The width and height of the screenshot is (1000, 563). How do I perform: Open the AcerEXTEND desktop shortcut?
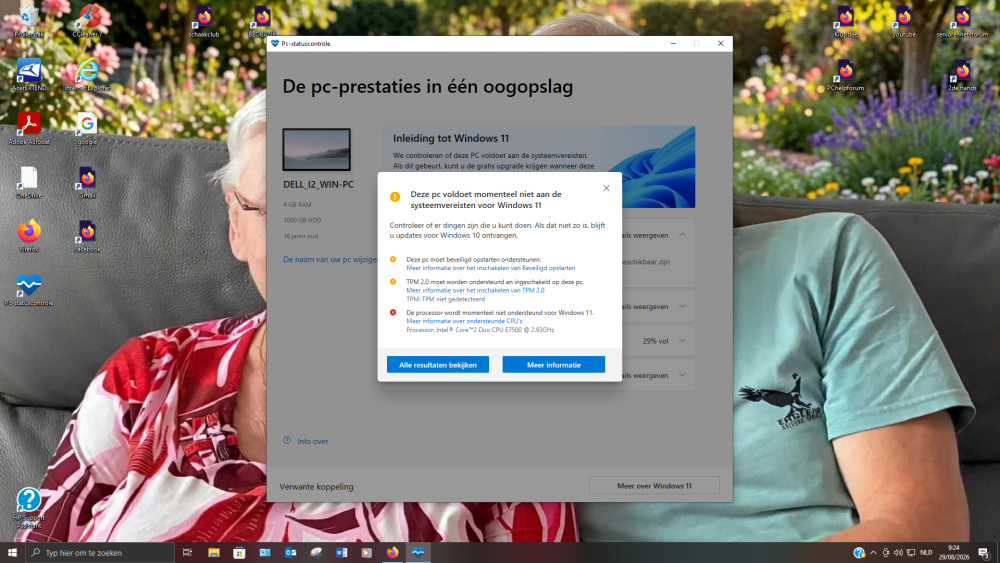point(29,75)
